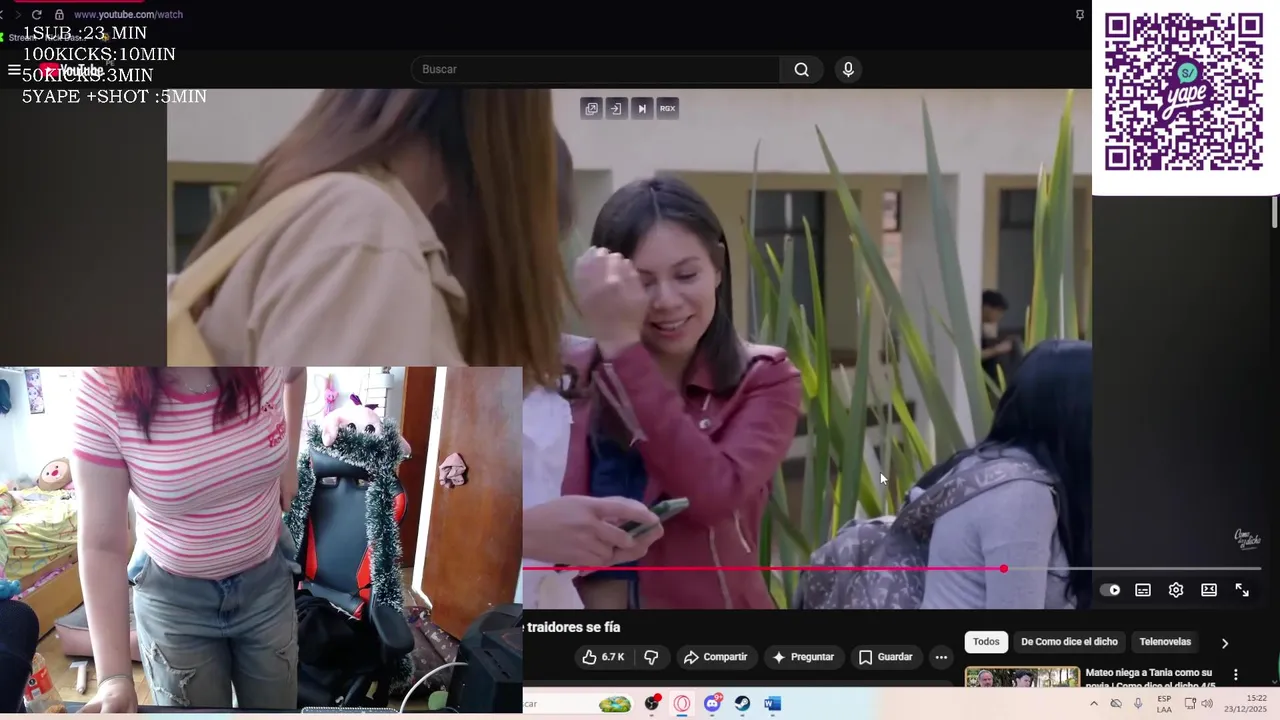Click the skip-next video overlay icon
Screen dimensions: 1280x720
click(642, 108)
